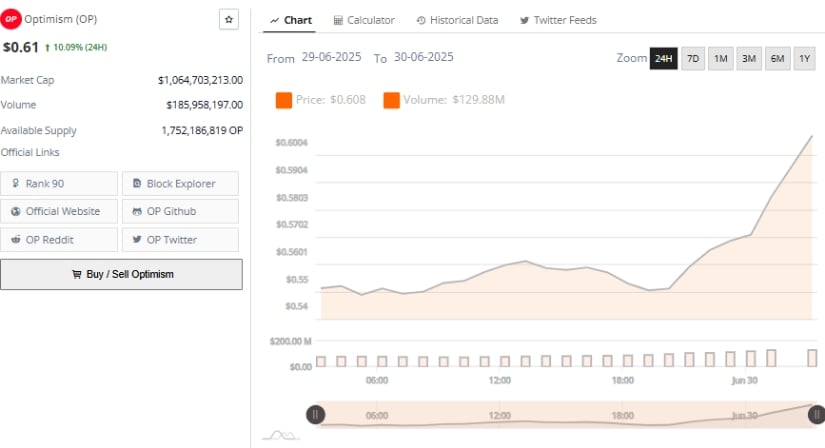This screenshot has width=825, height=448.
Task: Click the calculator icon in Calculator tab
Action: tap(338, 21)
